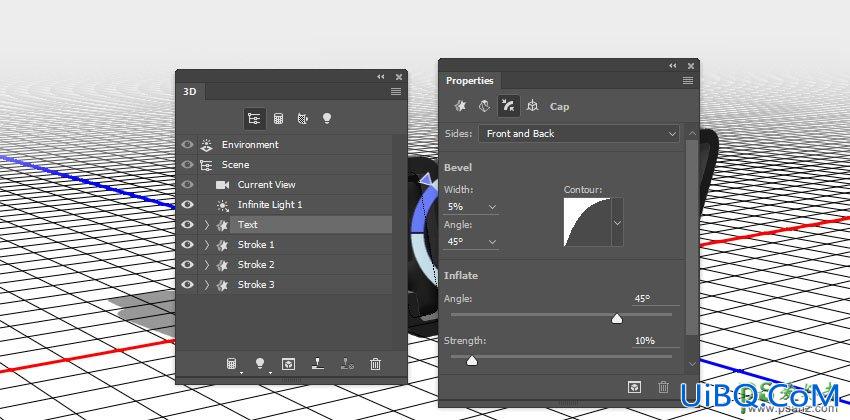Hide the Text mesh
This screenshot has height=420, width=850.
(187, 224)
